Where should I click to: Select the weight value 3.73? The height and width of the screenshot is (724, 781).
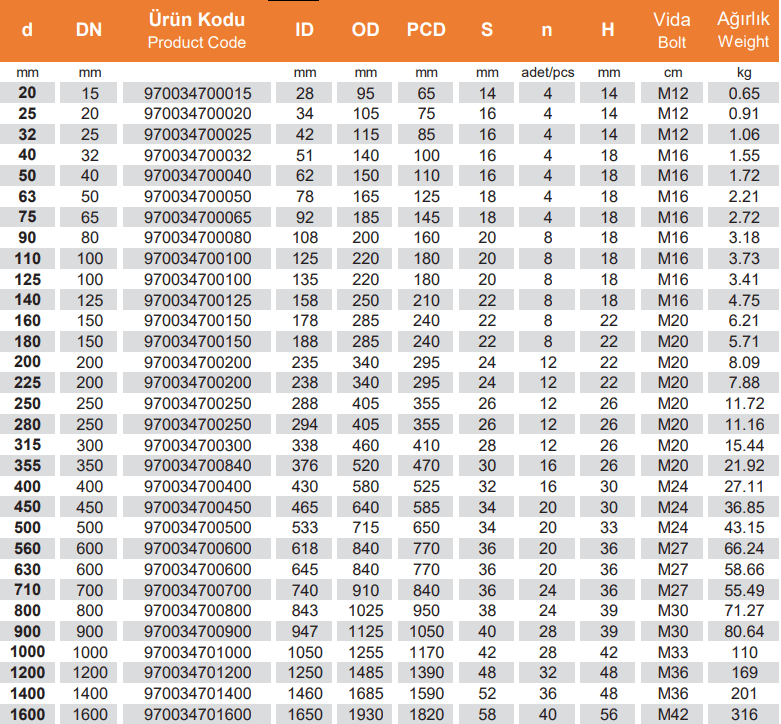[744, 258]
